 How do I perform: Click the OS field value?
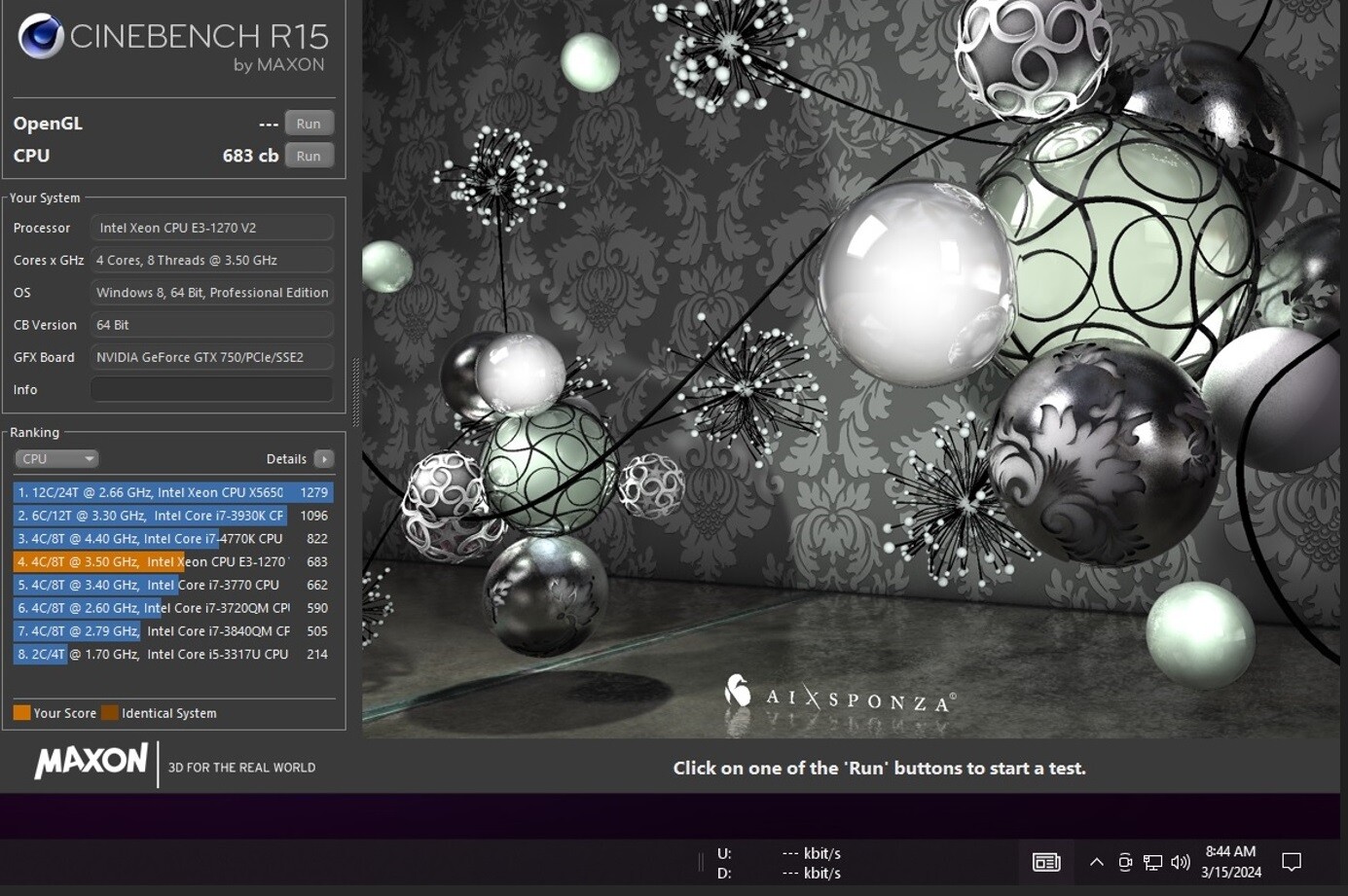[x=211, y=292]
